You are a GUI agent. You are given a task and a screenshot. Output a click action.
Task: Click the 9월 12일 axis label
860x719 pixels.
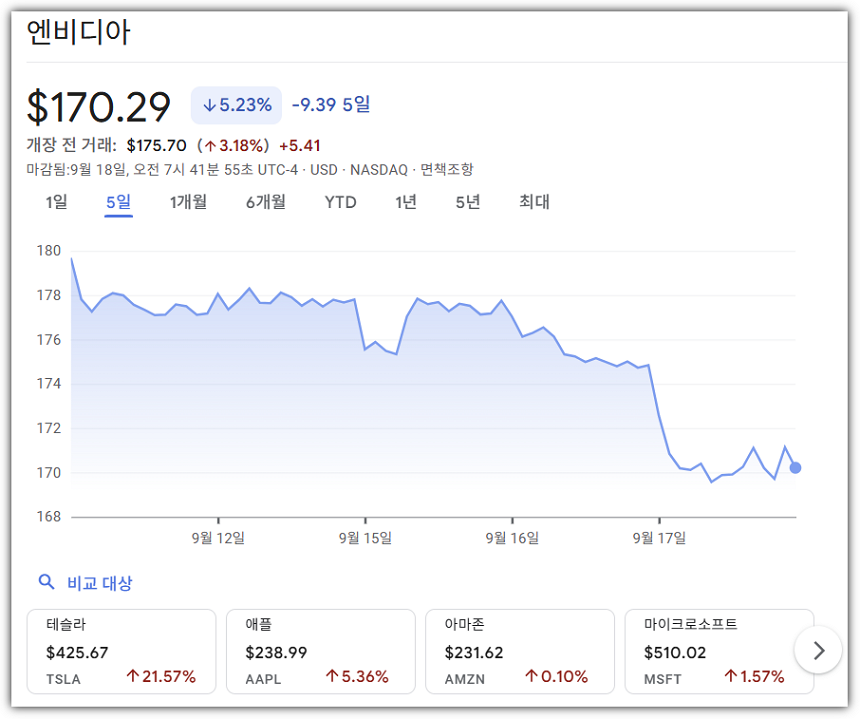(218, 538)
